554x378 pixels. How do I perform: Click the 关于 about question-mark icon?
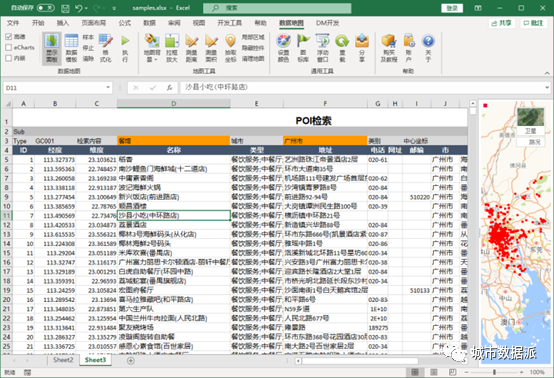pyautogui.click(x=428, y=48)
